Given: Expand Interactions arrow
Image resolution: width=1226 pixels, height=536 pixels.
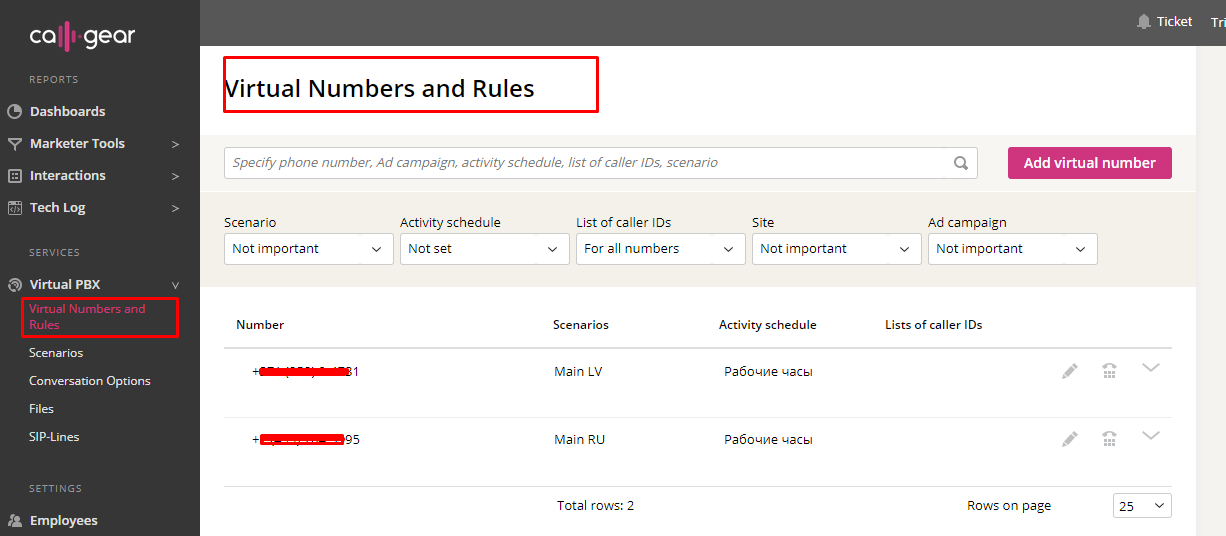Looking at the screenshot, I should [x=175, y=176].
